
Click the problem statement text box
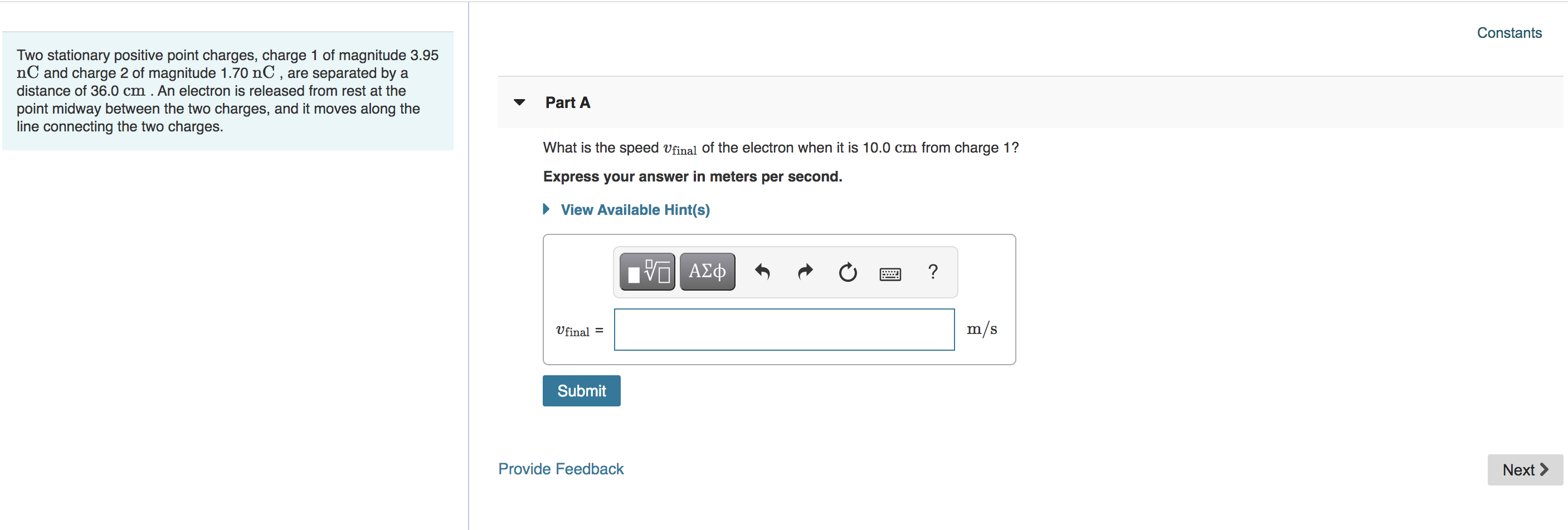227,91
